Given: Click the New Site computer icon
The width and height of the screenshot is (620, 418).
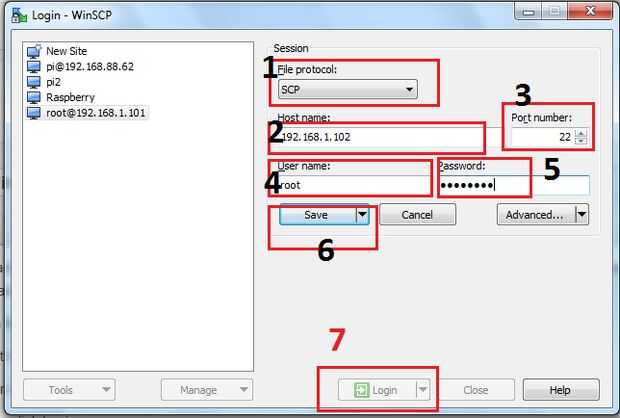Looking at the screenshot, I should (x=34, y=51).
